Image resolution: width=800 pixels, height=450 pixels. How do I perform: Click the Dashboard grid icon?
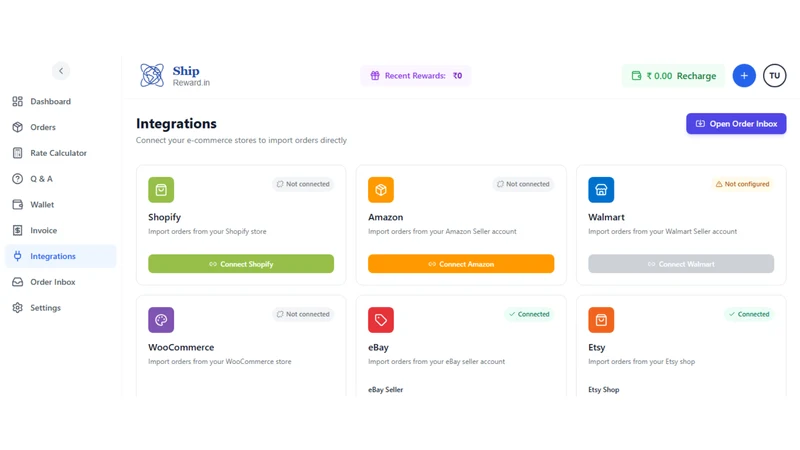click(x=17, y=102)
